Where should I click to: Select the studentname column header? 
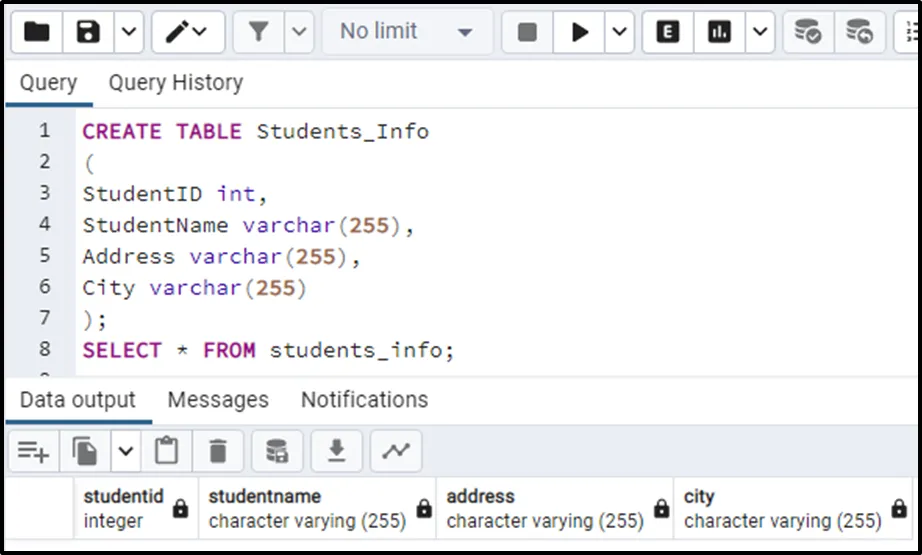265,496
